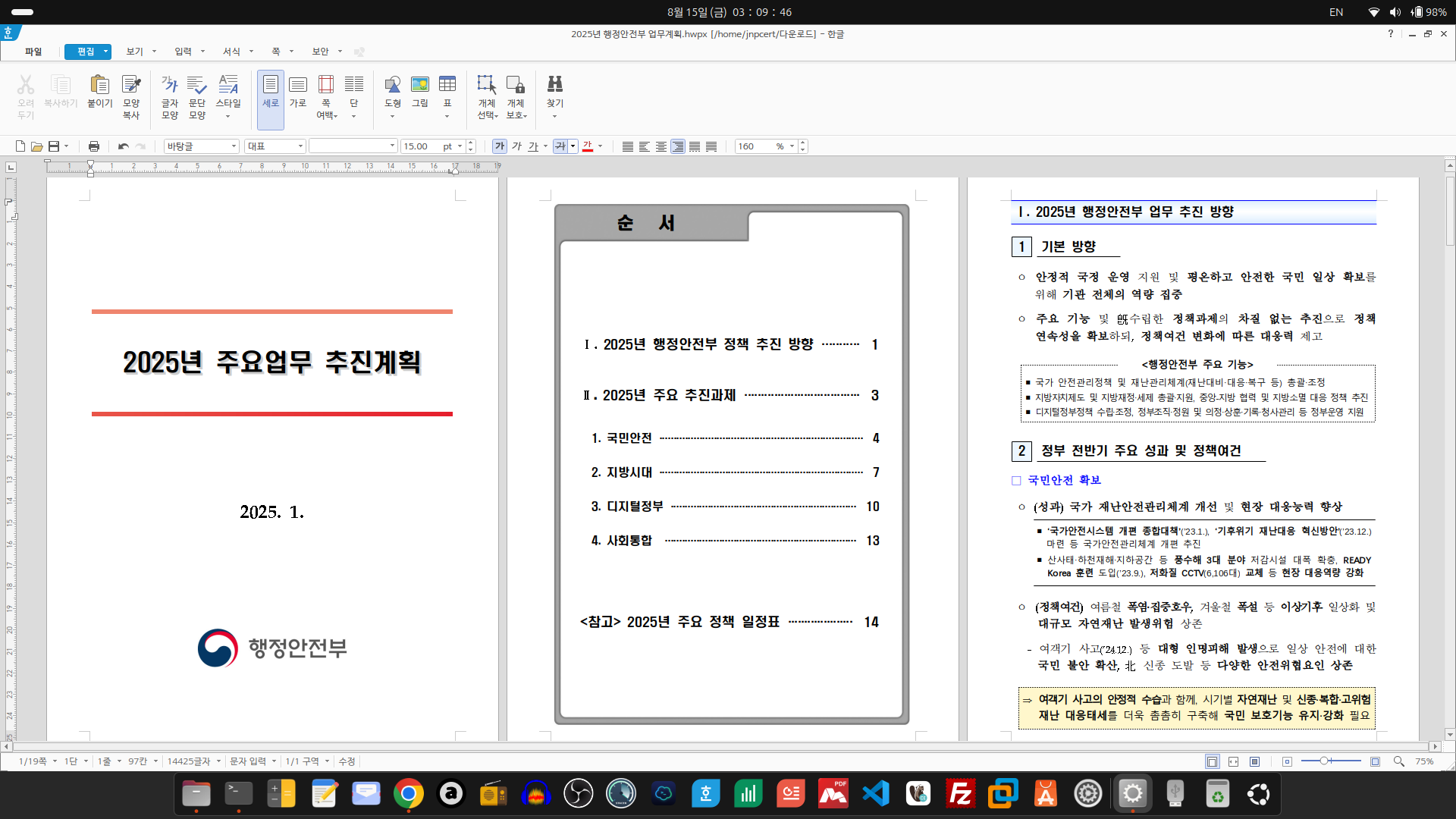
Task: Click the 문자 입력 status bar button
Action: click(248, 761)
